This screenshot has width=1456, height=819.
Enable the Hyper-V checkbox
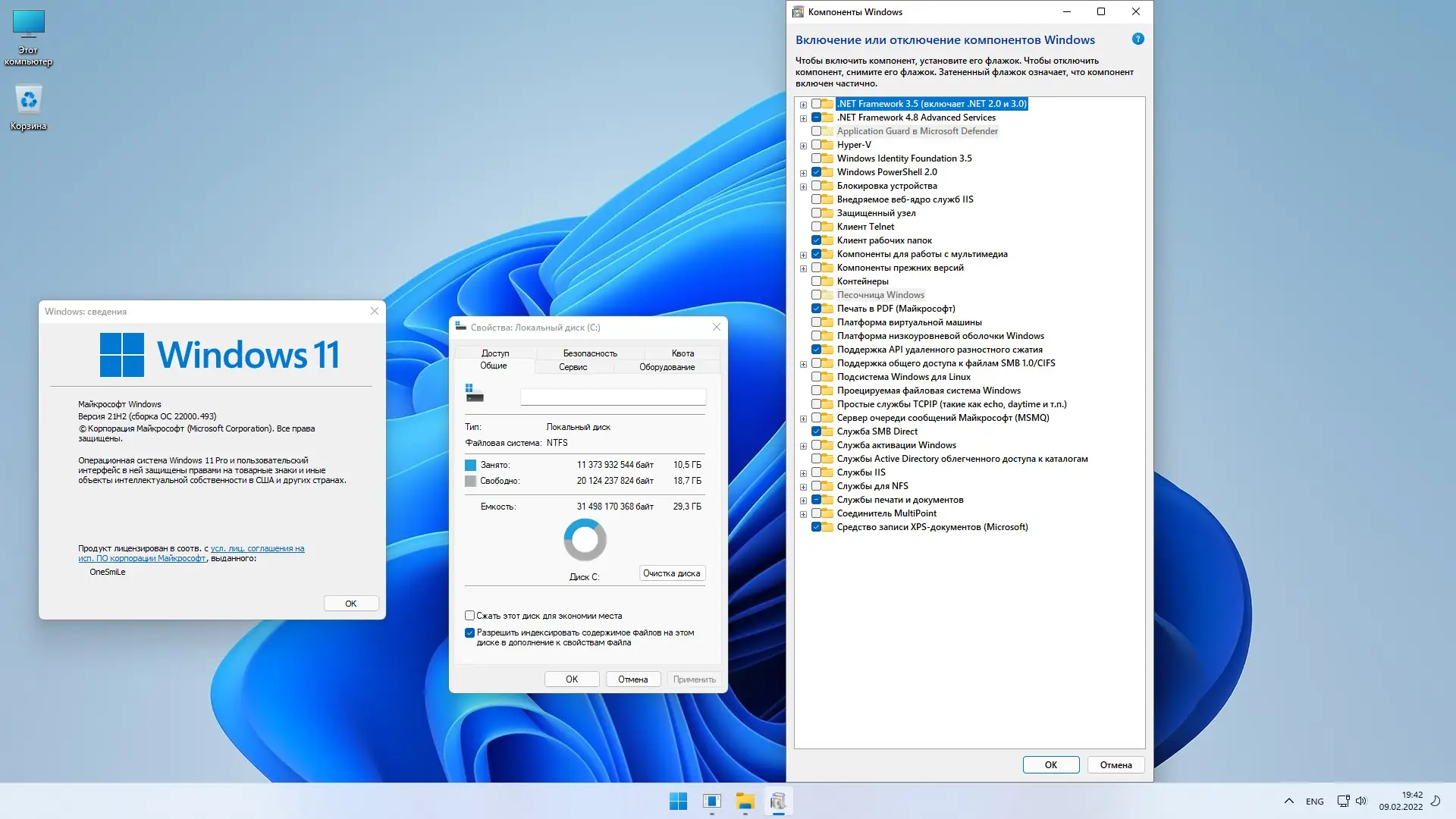coord(817,145)
